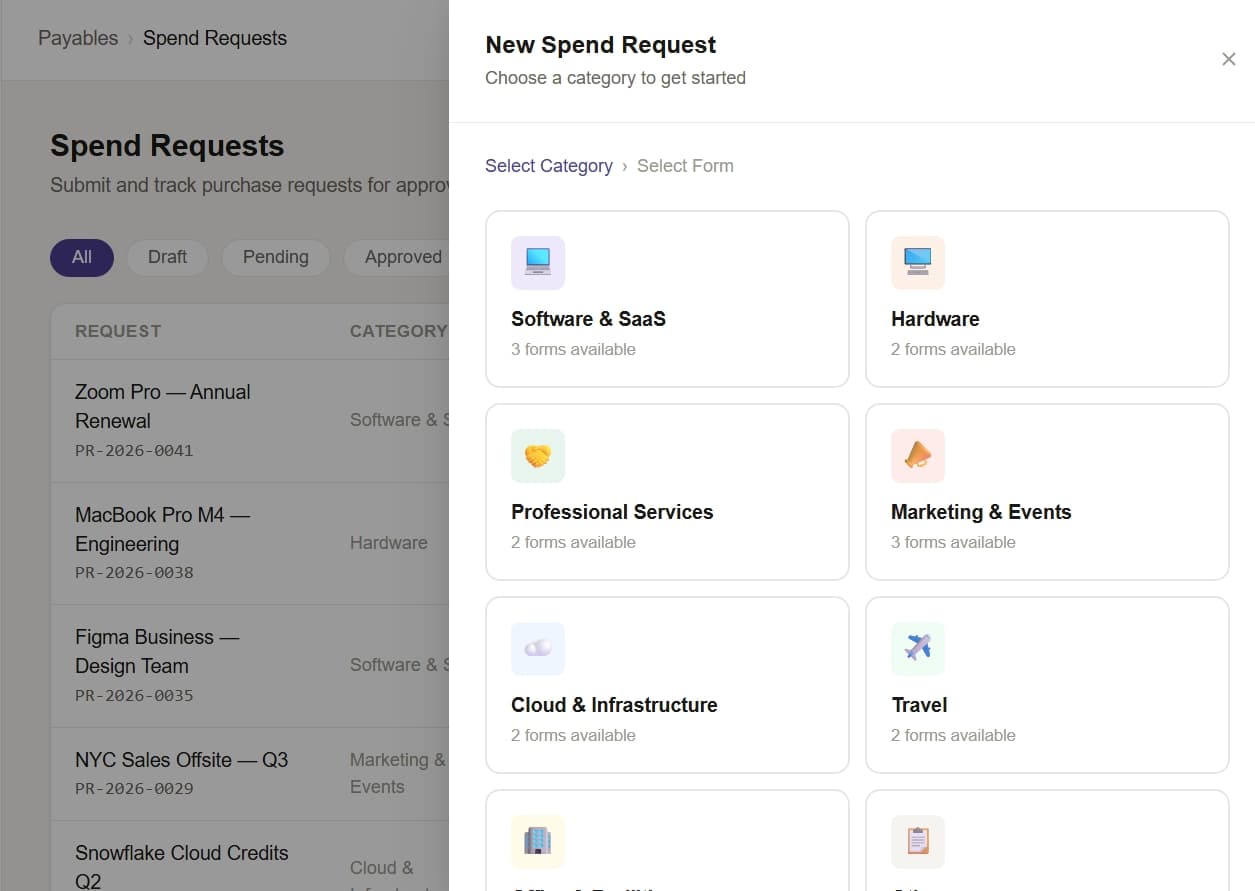Image resolution: width=1255 pixels, height=891 pixels.
Task: Click the Marketing & Events megaphone icon
Action: pyautogui.click(x=918, y=456)
